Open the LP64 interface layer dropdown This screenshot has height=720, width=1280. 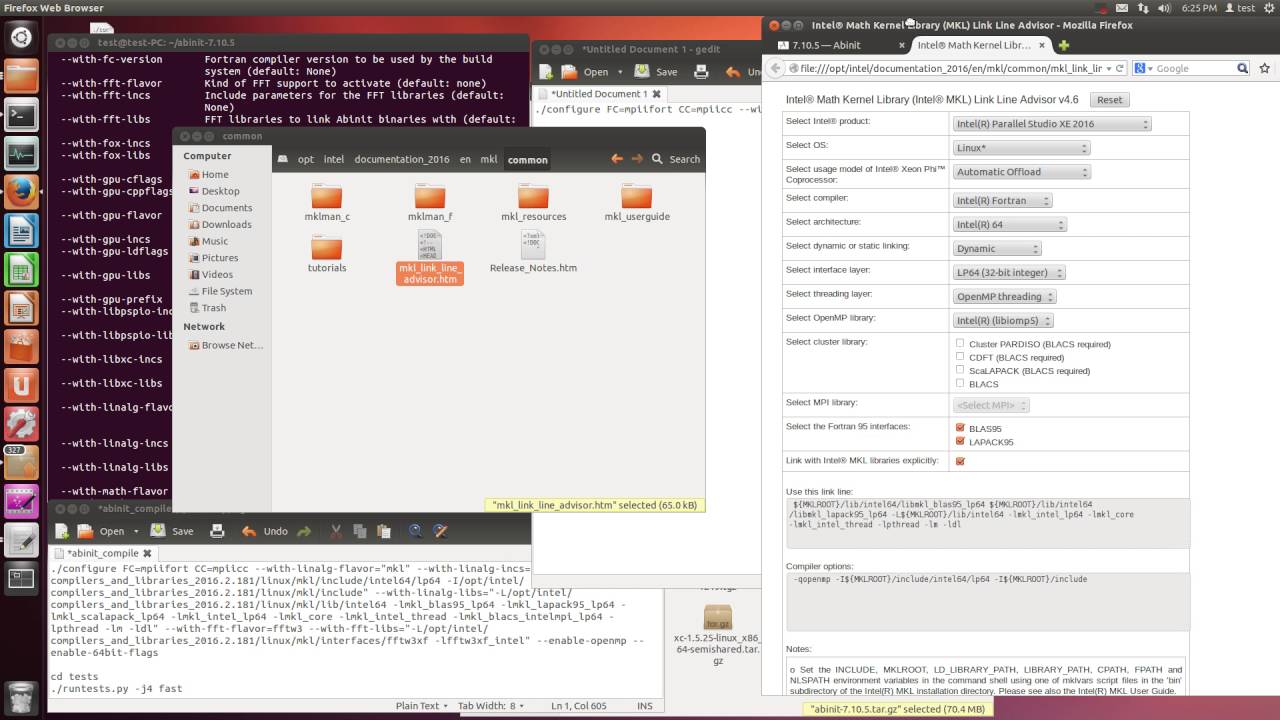1009,272
